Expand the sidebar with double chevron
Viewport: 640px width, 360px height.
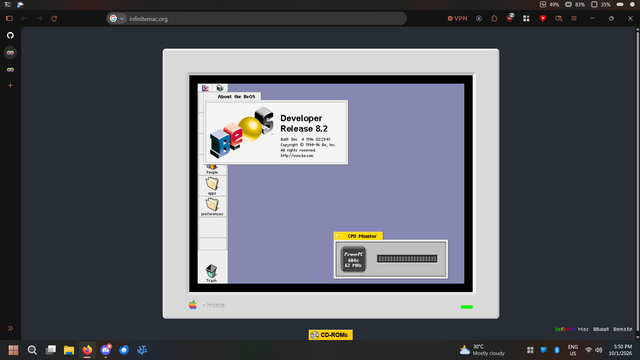pyautogui.click(x=10, y=328)
